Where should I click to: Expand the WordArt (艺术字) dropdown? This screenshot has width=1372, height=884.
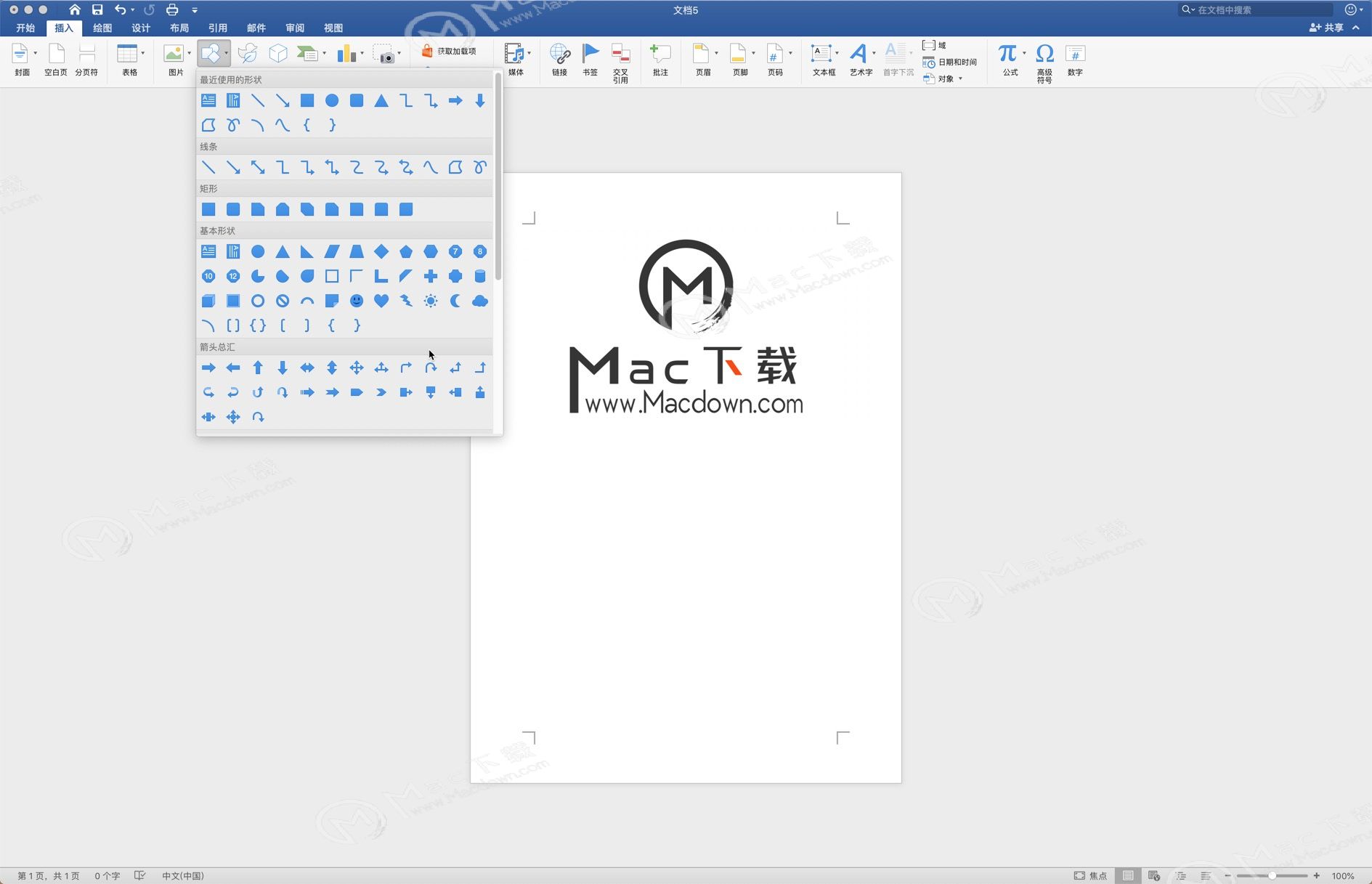[874, 53]
